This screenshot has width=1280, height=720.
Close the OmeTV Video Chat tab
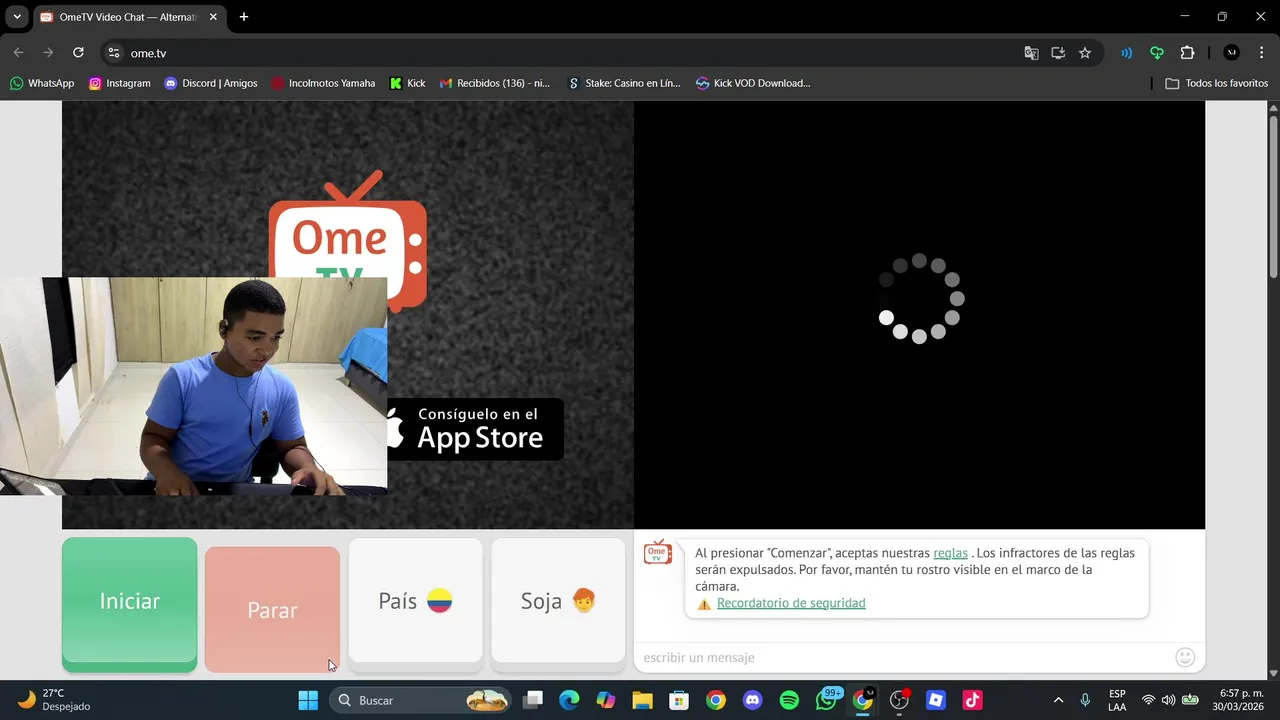click(213, 17)
